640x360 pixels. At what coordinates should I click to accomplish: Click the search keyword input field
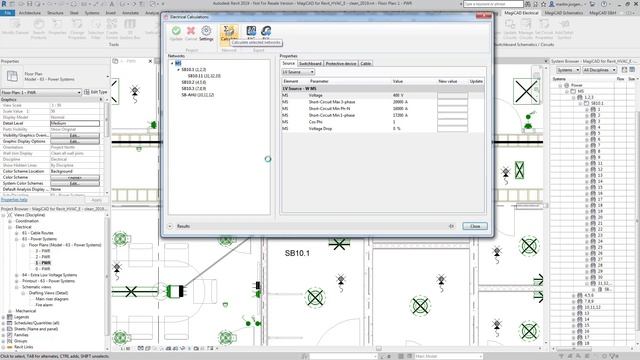click(x=493, y=4)
